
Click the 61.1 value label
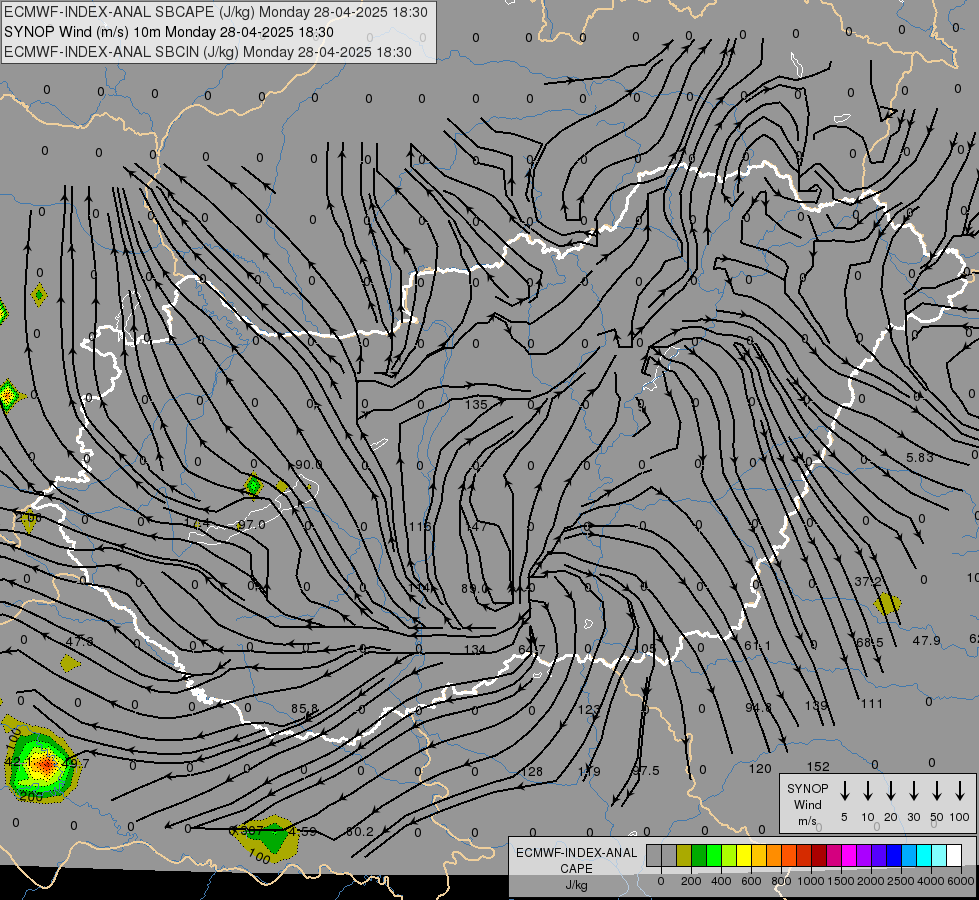757,645
